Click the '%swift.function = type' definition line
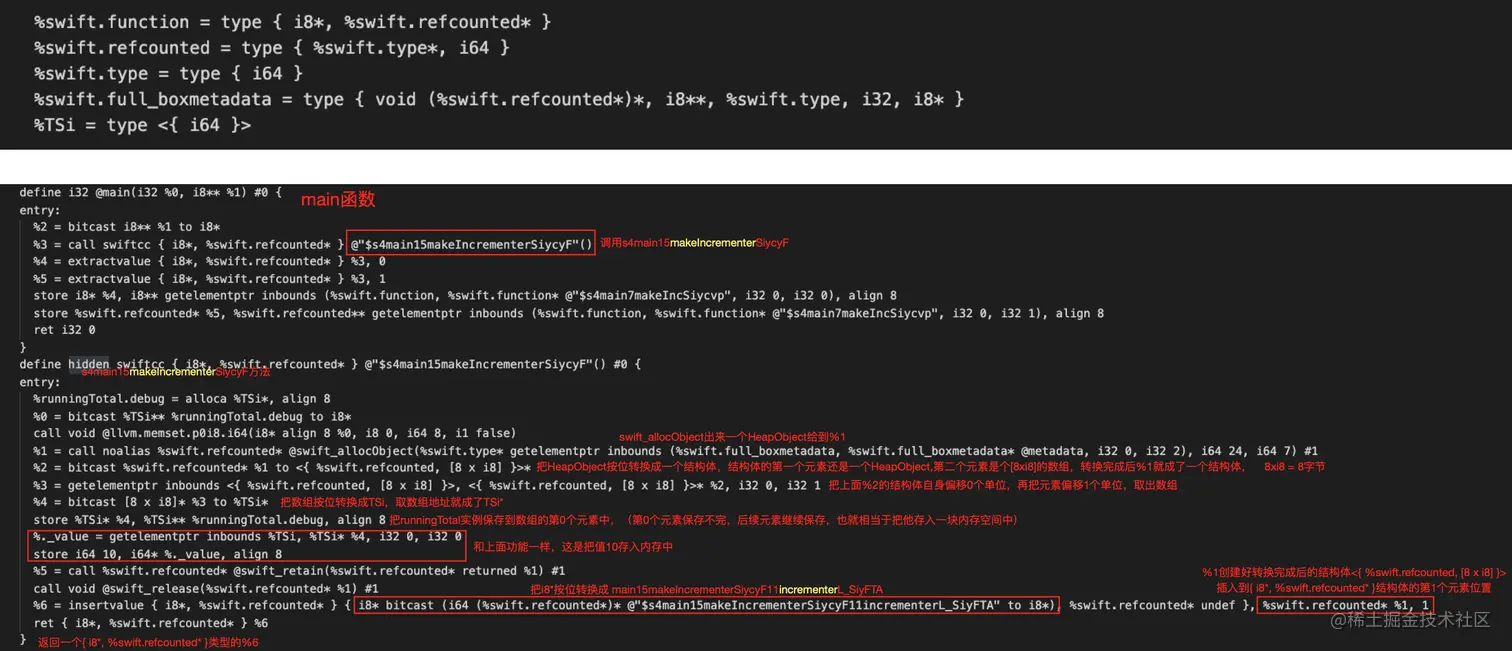 pyautogui.click(x=292, y=22)
